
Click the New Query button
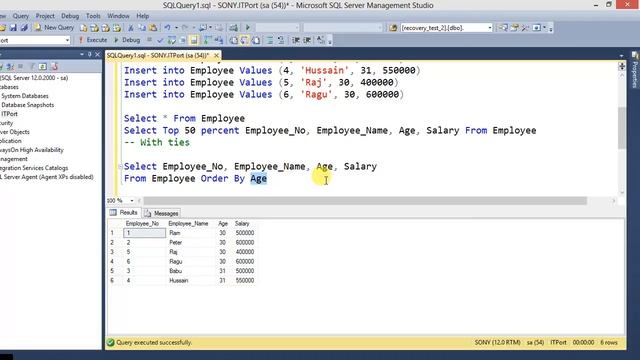(54, 28)
